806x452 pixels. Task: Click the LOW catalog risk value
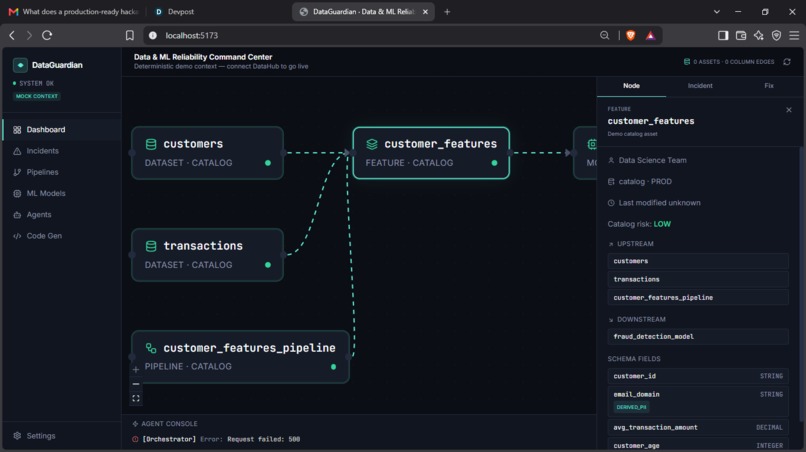(x=662, y=224)
